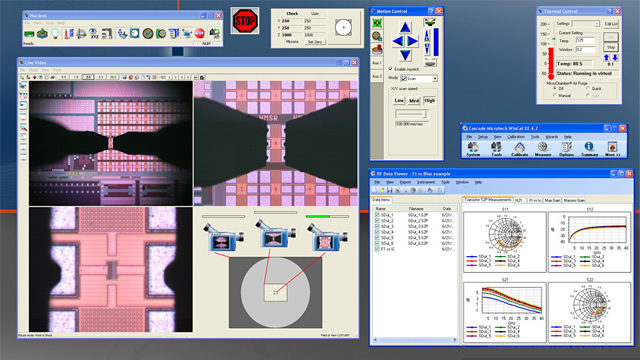Set scan speed to Low

pyautogui.click(x=399, y=100)
